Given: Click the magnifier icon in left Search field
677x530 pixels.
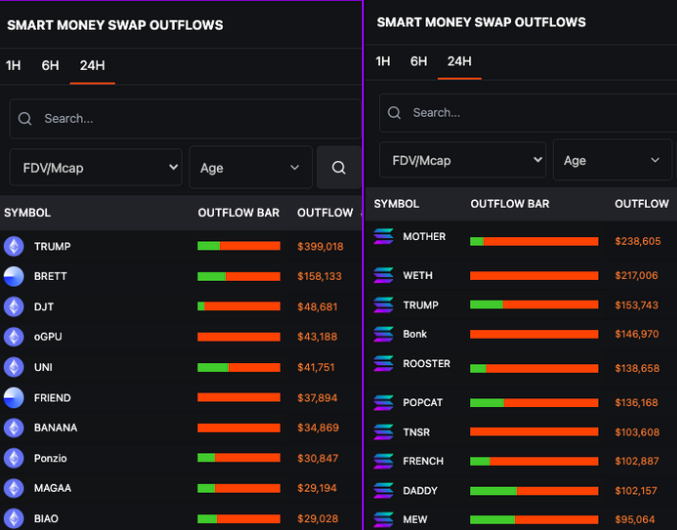Looking at the screenshot, I should 25,119.
